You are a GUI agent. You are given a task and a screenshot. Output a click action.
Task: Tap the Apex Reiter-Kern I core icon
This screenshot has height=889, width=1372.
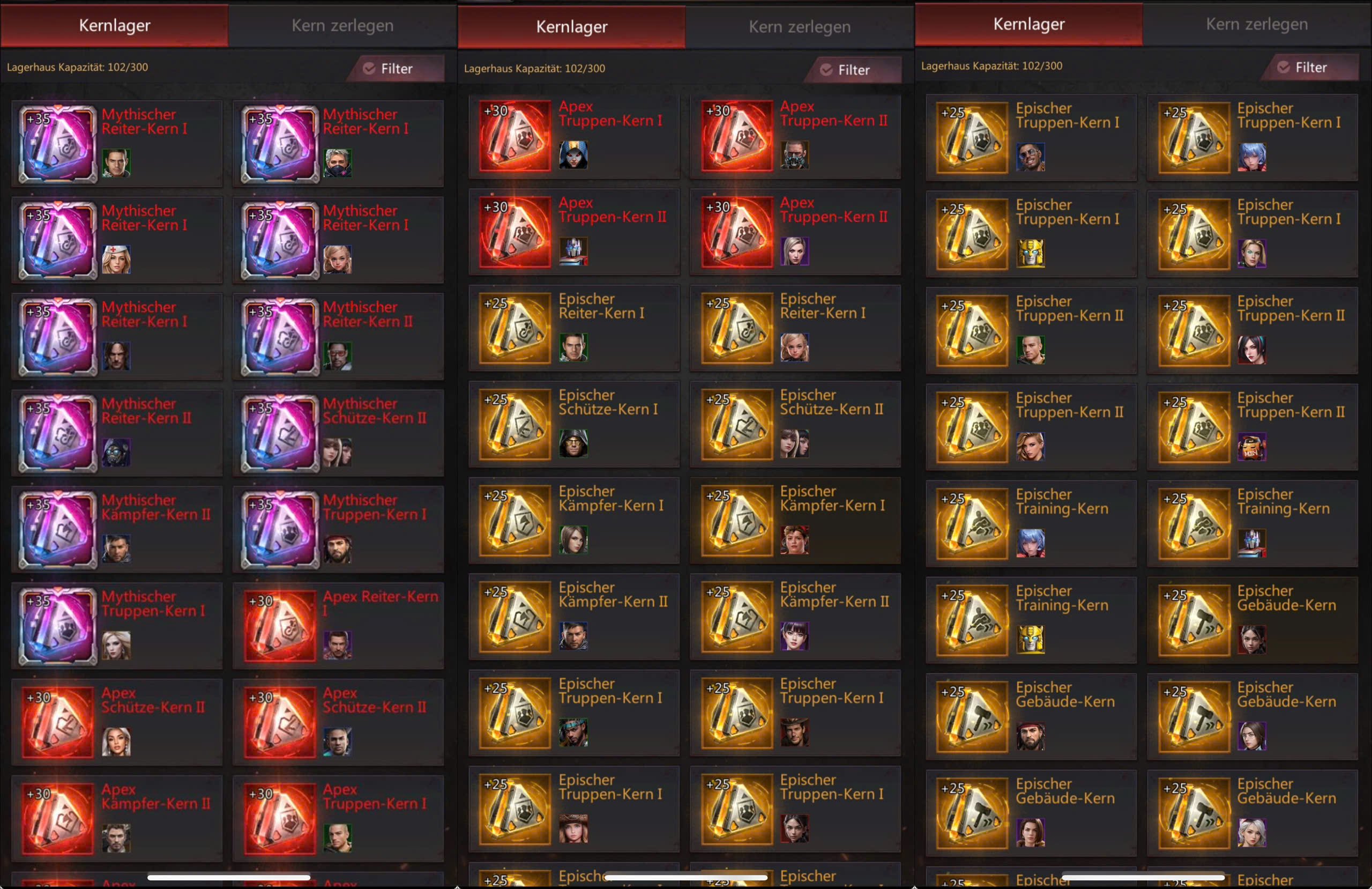pos(280,625)
